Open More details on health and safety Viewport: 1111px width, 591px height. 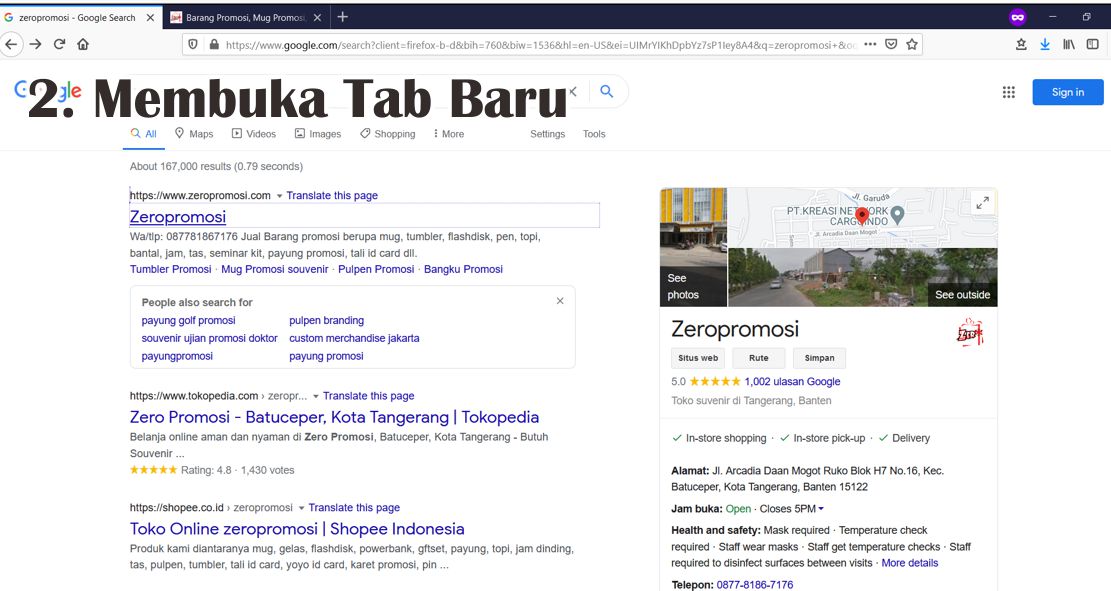pos(910,563)
